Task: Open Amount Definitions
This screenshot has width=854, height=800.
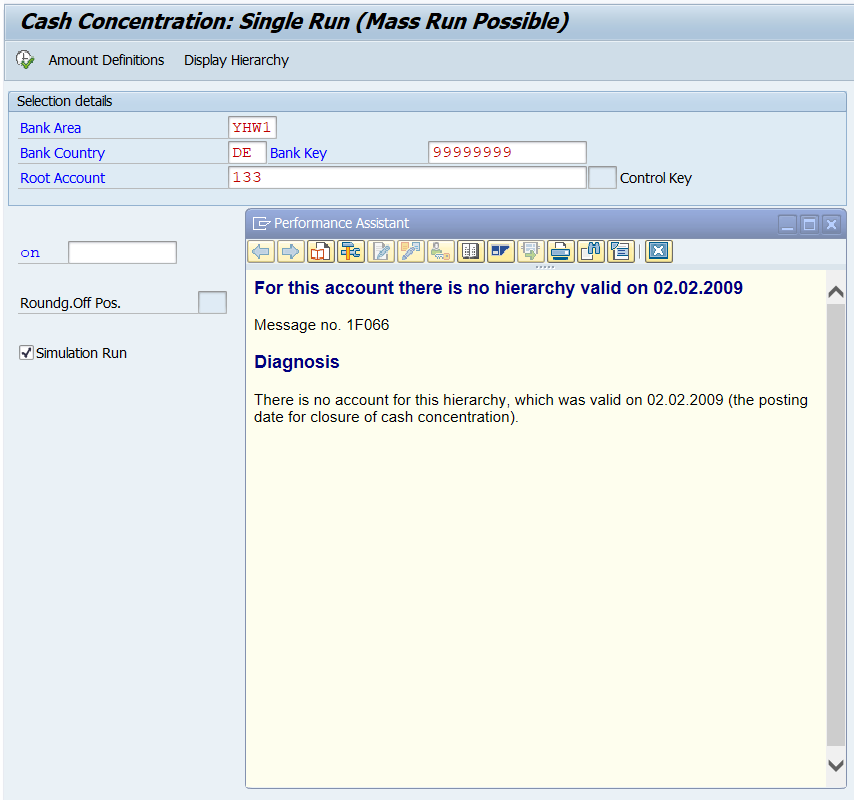Action: [x=106, y=60]
